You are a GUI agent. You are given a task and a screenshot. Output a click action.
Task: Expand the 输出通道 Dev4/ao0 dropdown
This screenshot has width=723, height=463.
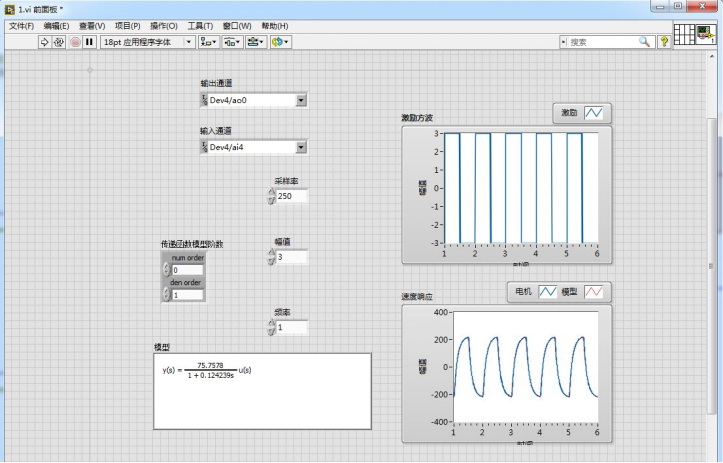click(301, 100)
